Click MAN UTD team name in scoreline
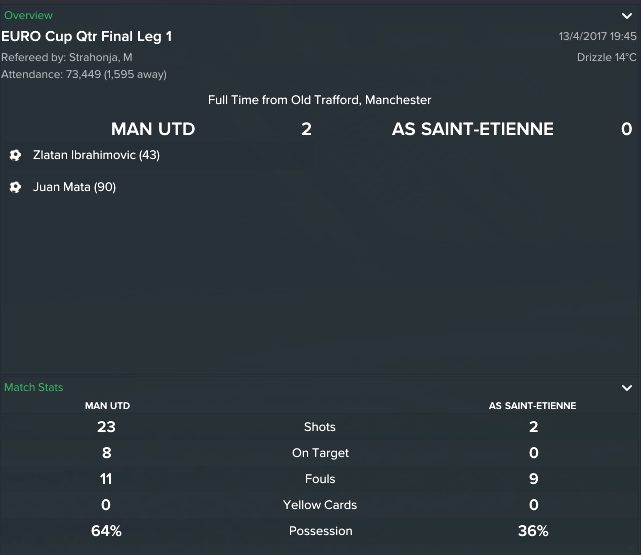The width and height of the screenshot is (641, 555). click(x=153, y=129)
